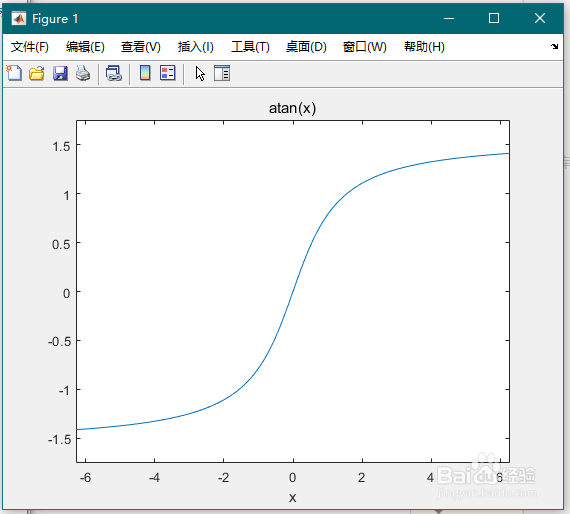Open the 插入(I) menu
570x514 pixels.
(196, 47)
